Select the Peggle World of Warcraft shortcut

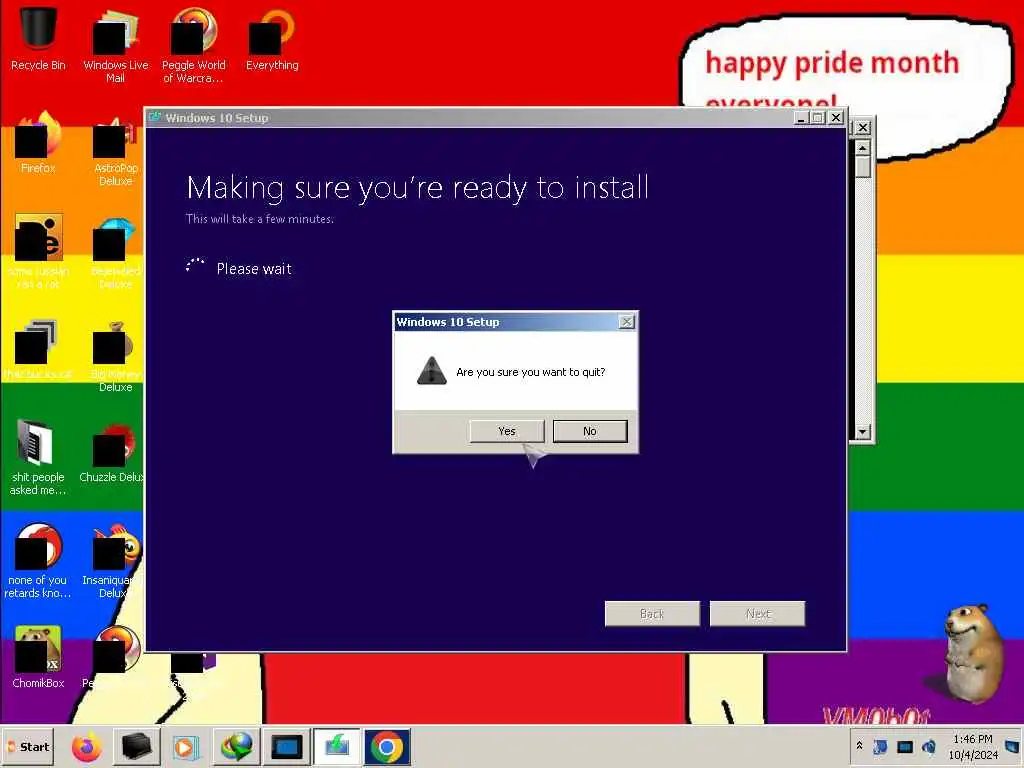coord(193,46)
